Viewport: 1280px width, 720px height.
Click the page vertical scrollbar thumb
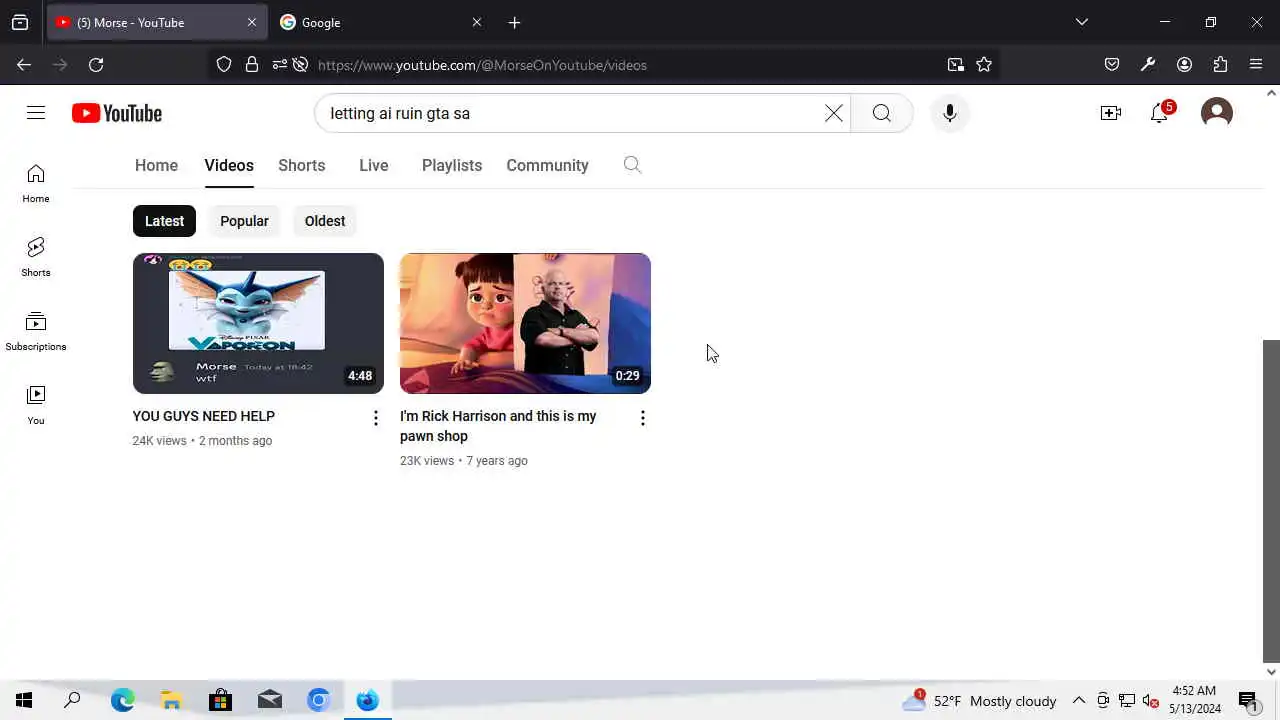click(1271, 500)
